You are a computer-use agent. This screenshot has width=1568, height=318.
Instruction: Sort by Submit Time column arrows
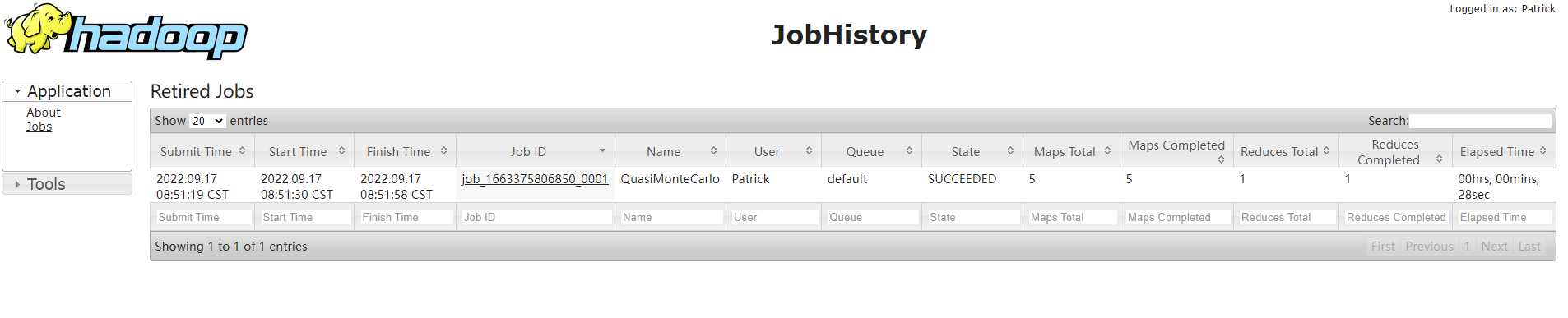tap(242, 151)
